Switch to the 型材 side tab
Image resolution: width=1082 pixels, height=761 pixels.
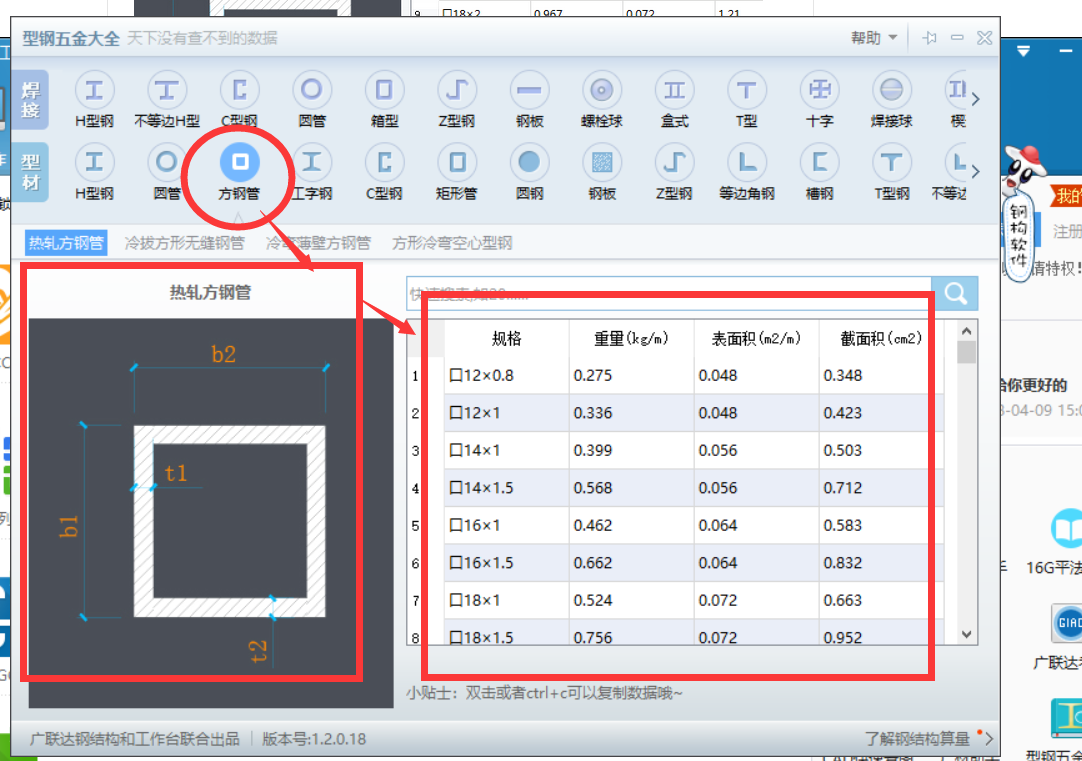coord(30,172)
